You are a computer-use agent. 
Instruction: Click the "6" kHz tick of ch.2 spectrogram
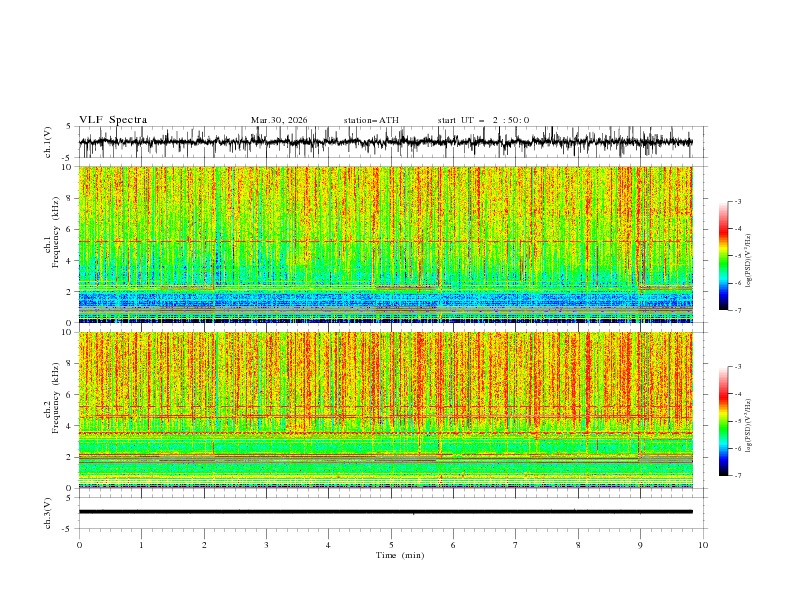pyautogui.click(x=69, y=395)
